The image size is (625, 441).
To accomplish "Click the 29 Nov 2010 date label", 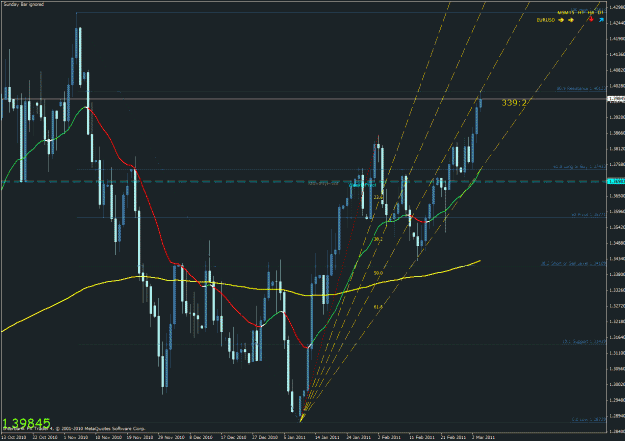I will 171,437.
